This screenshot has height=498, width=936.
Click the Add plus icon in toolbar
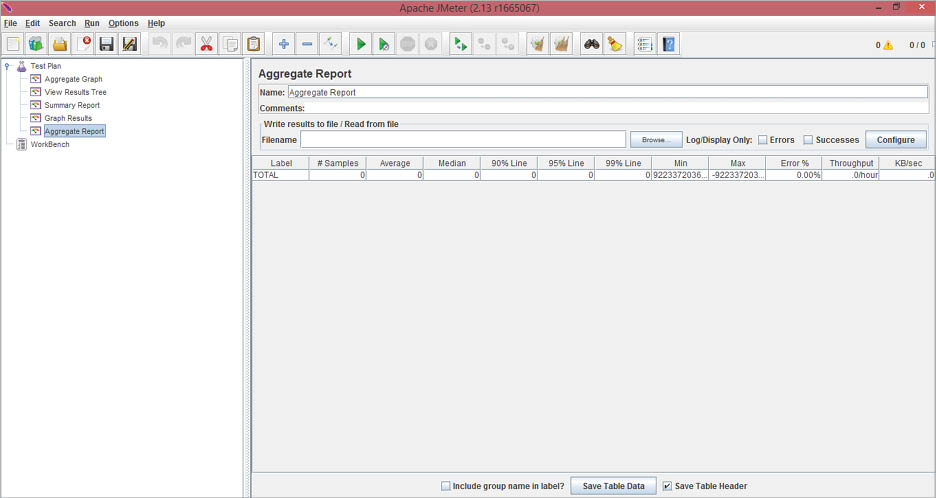(x=284, y=44)
